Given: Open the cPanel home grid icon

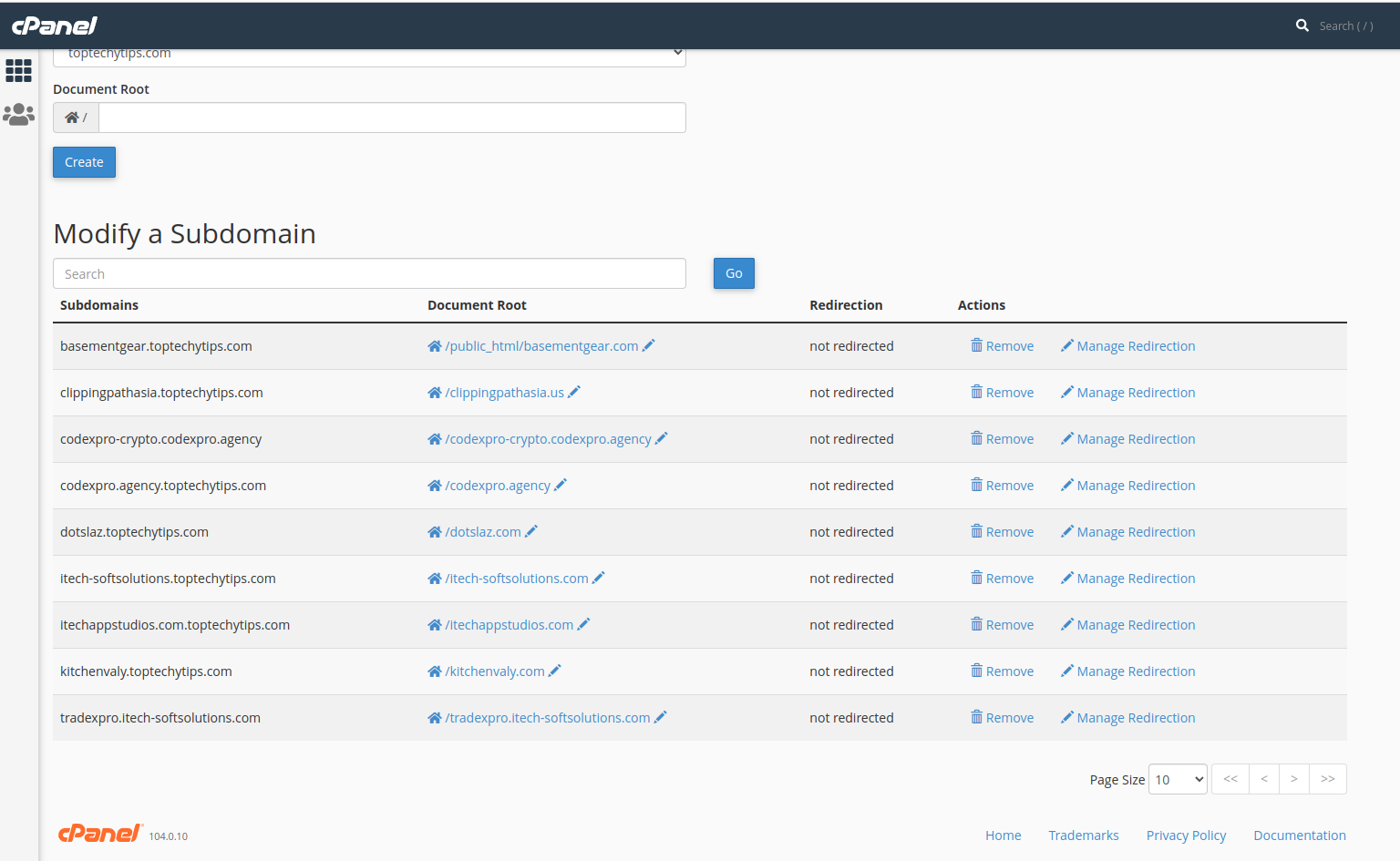Looking at the screenshot, I should coord(19,70).
